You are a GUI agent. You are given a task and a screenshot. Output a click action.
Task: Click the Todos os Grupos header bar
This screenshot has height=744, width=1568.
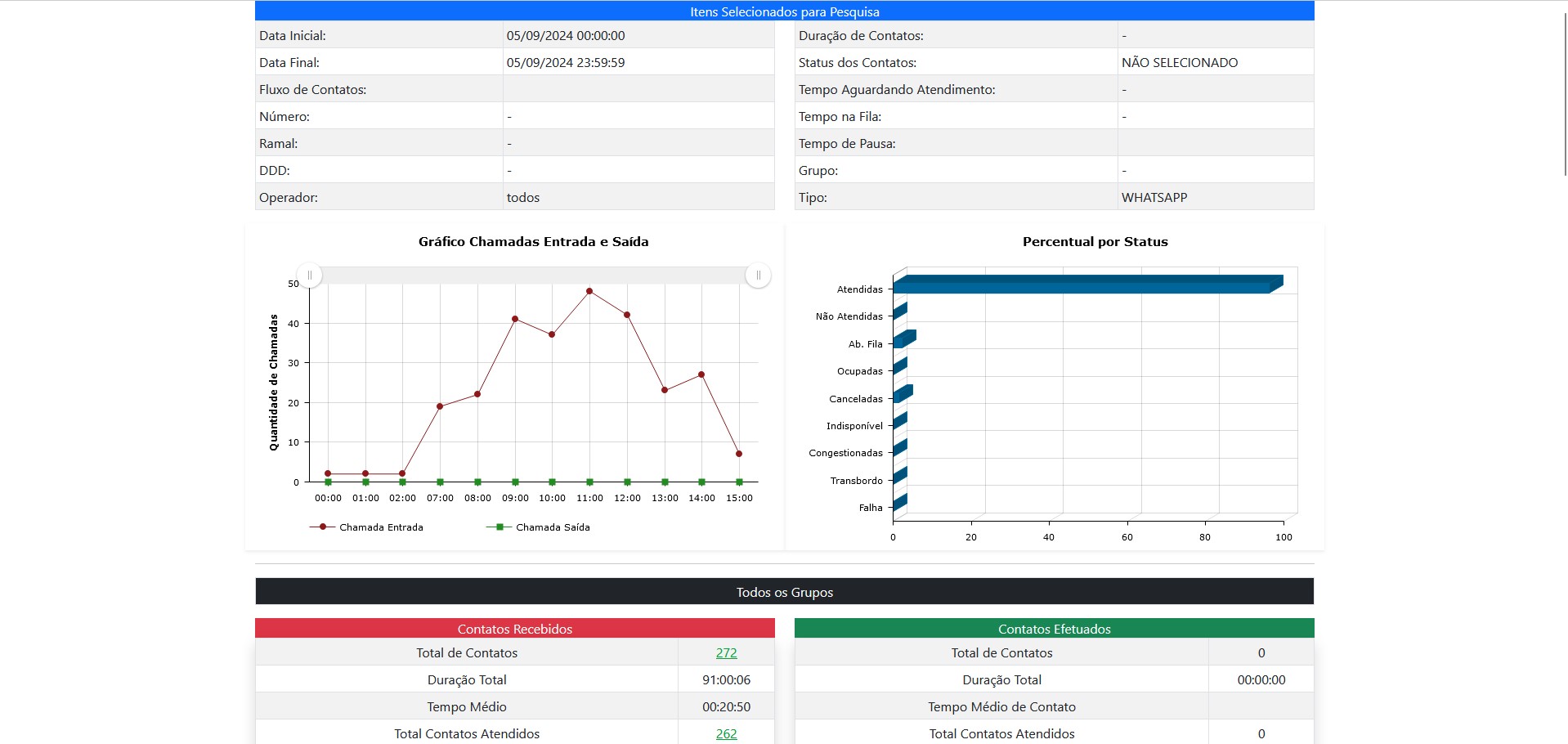[x=784, y=592]
